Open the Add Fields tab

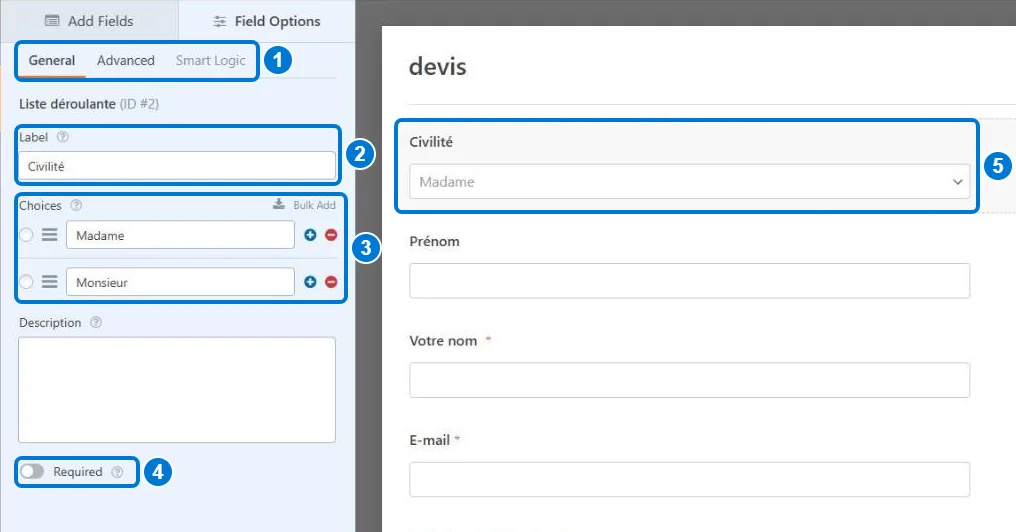coord(89,21)
